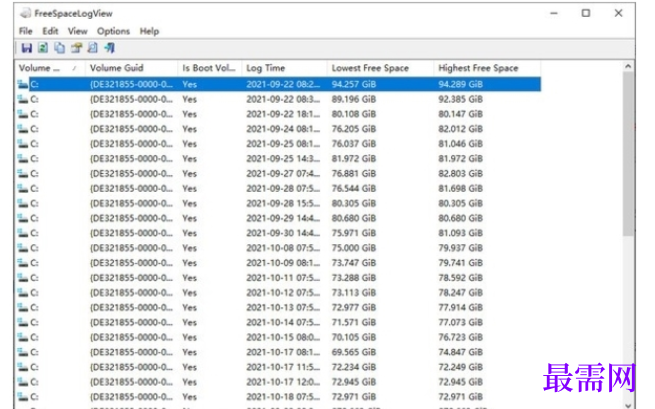Click drive icon of the 75.000 GiB row
This screenshot has height=409, width=655.
pos(23,248)
